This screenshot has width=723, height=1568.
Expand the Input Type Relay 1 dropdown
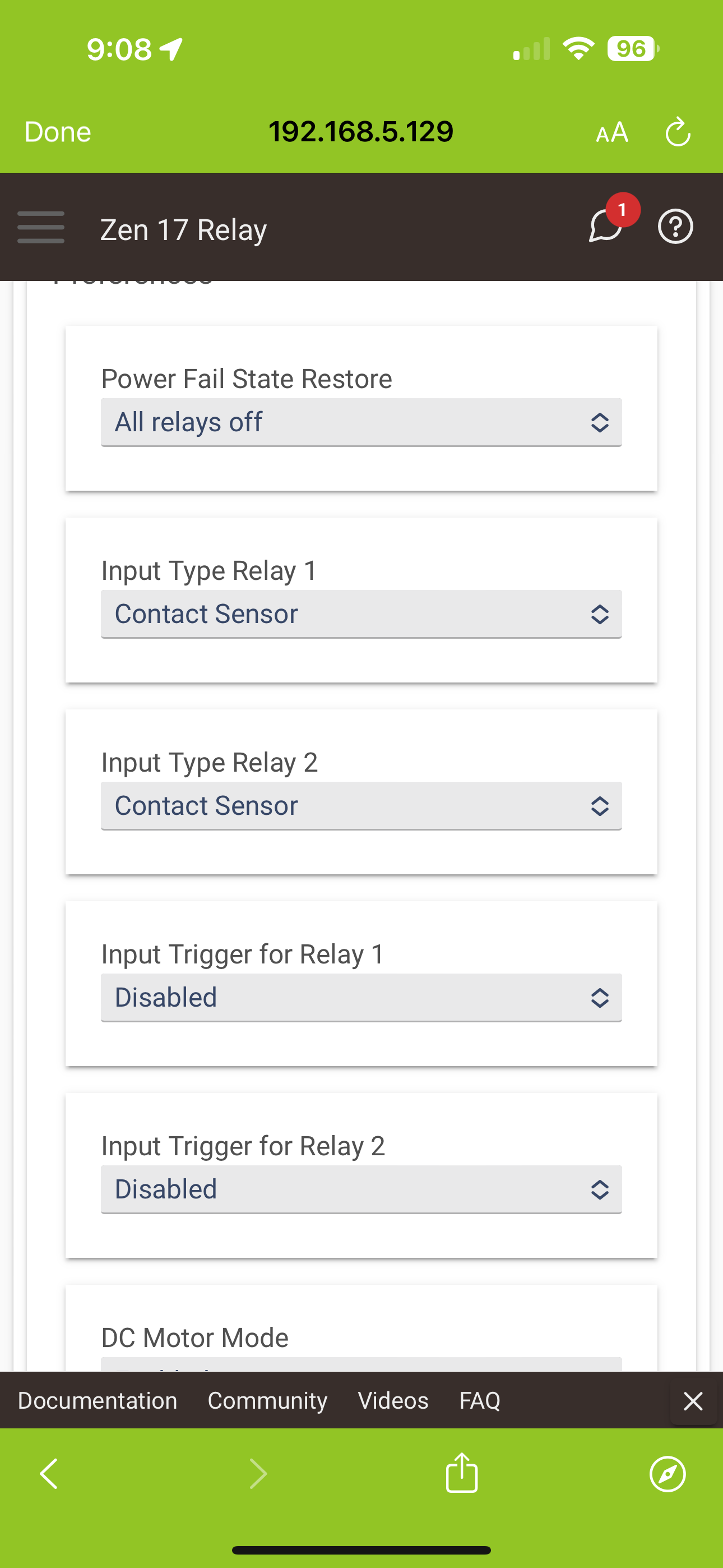tap(361, 614)
